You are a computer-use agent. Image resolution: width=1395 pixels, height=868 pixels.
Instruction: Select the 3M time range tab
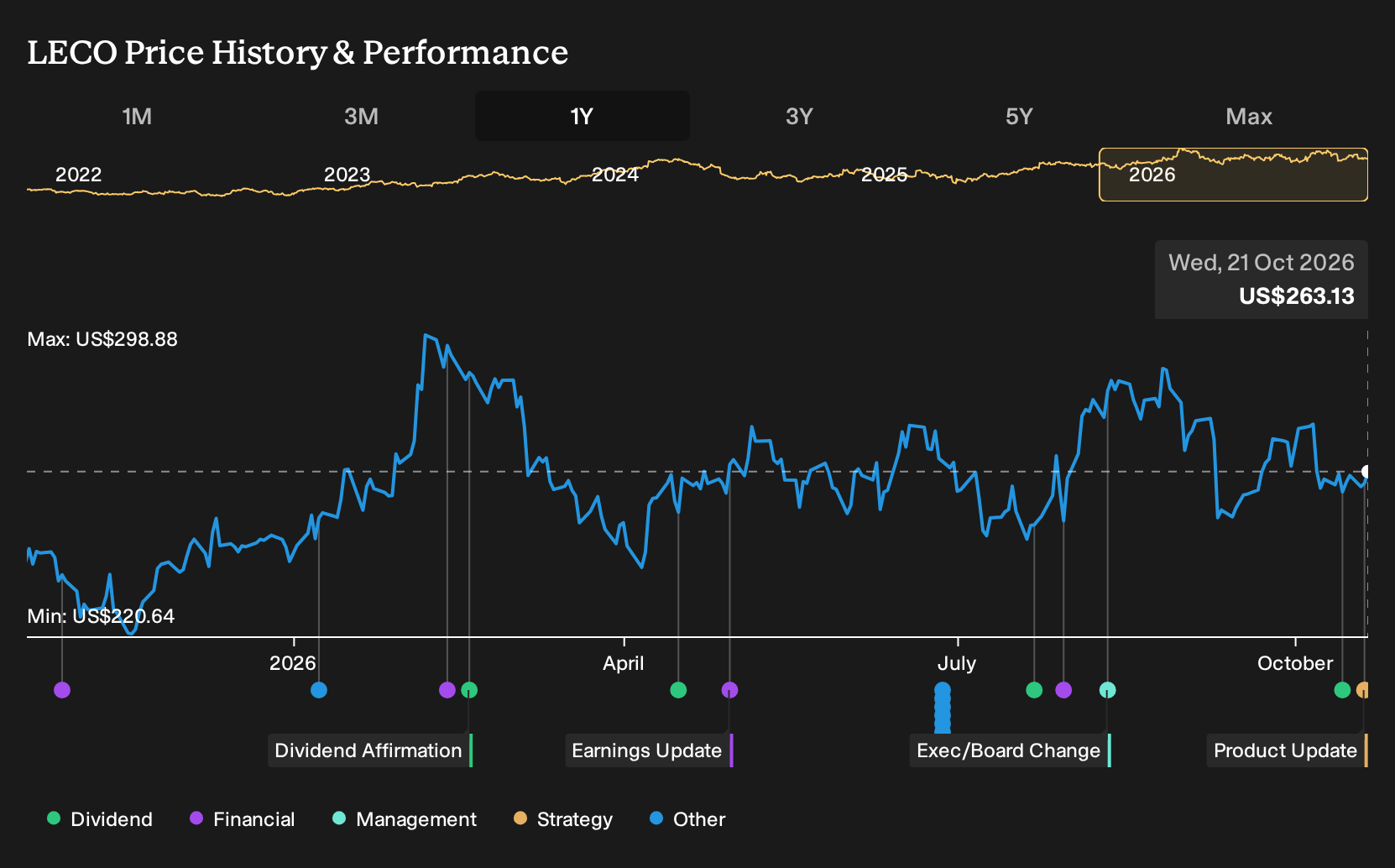point(361,116)
